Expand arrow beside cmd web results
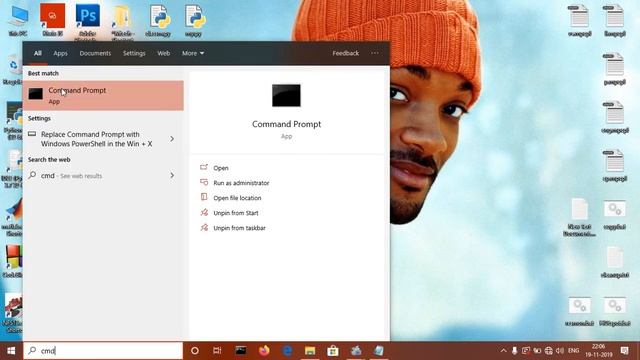Screen dimensions: 640x360 tap(172, 176)
